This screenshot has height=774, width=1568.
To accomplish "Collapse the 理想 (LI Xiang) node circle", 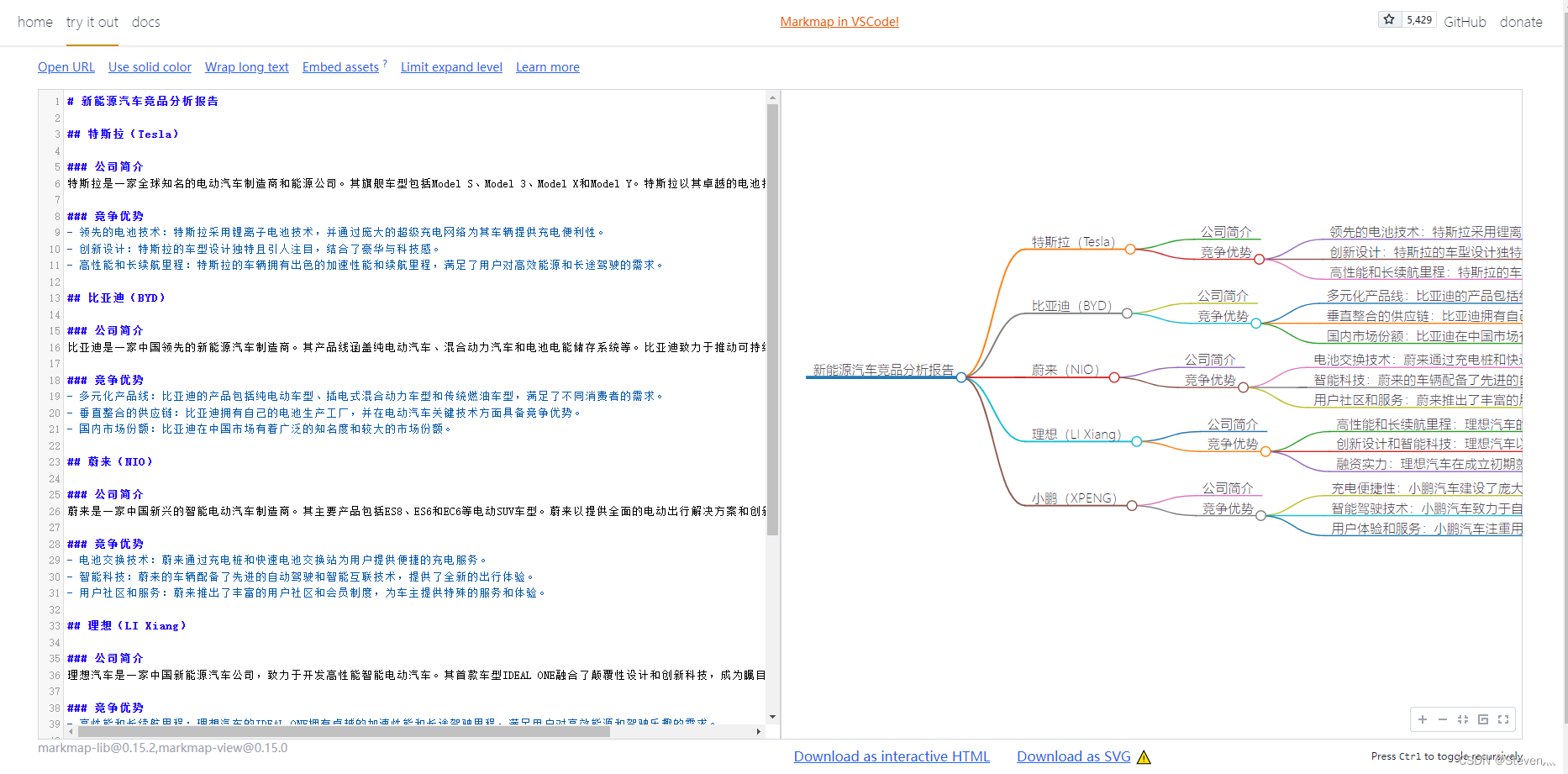I will pyautogui.click(x=1136, y=441).
